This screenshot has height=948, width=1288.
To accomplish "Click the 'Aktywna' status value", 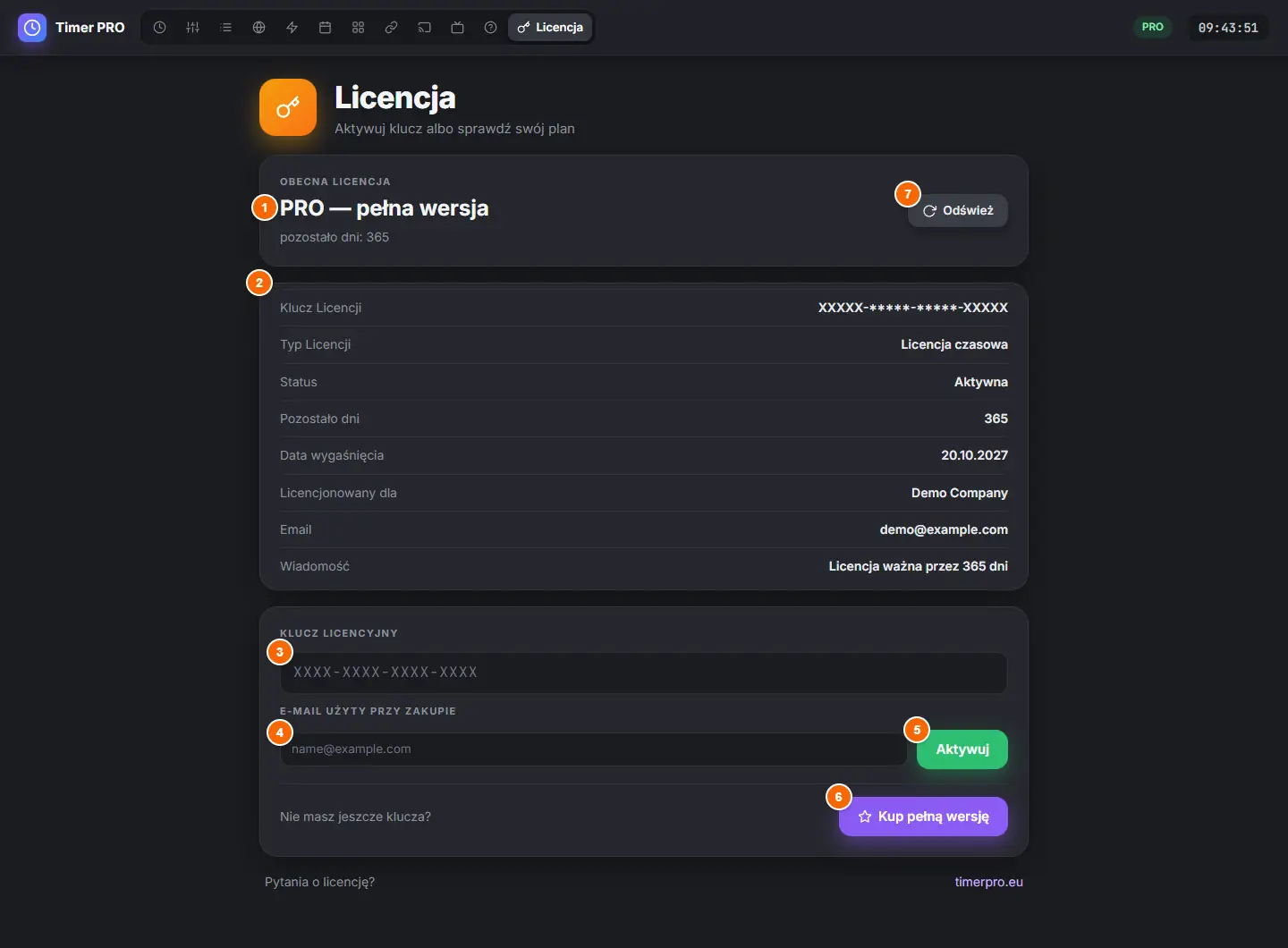I will pos(981,382).
